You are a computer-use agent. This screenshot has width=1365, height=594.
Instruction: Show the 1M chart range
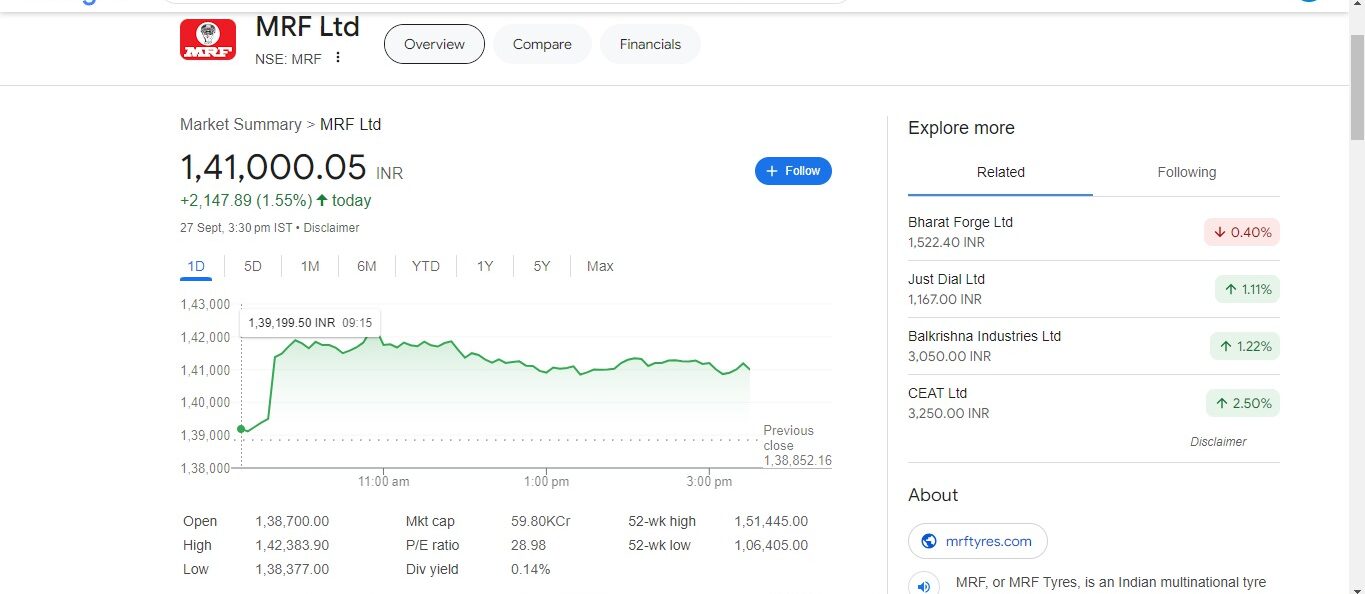(x=310, y=266)
